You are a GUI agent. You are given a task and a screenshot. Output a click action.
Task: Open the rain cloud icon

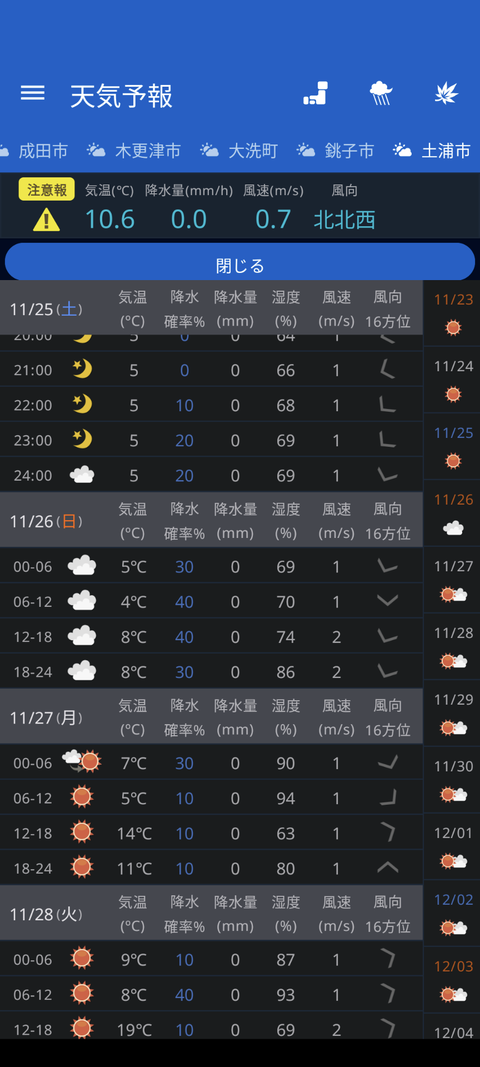tap(381, 94)
